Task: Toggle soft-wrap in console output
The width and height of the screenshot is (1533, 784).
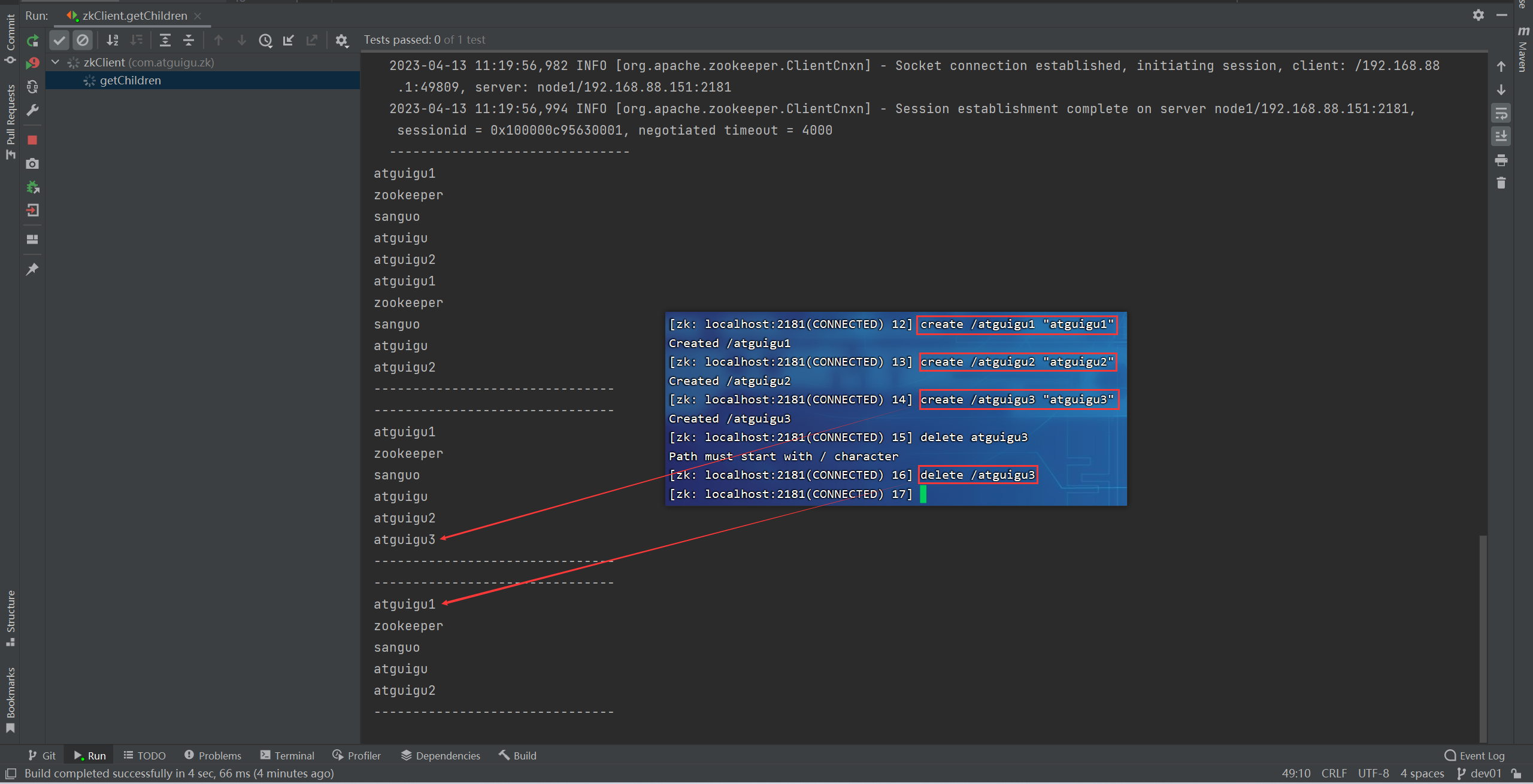Action: coord(1501,113)
